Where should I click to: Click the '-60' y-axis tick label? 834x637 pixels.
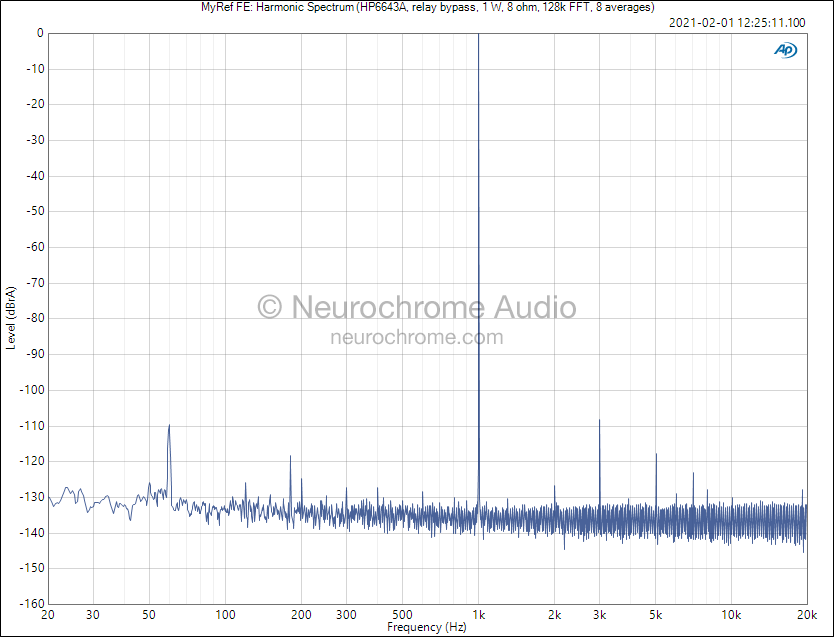pos(36,247)
